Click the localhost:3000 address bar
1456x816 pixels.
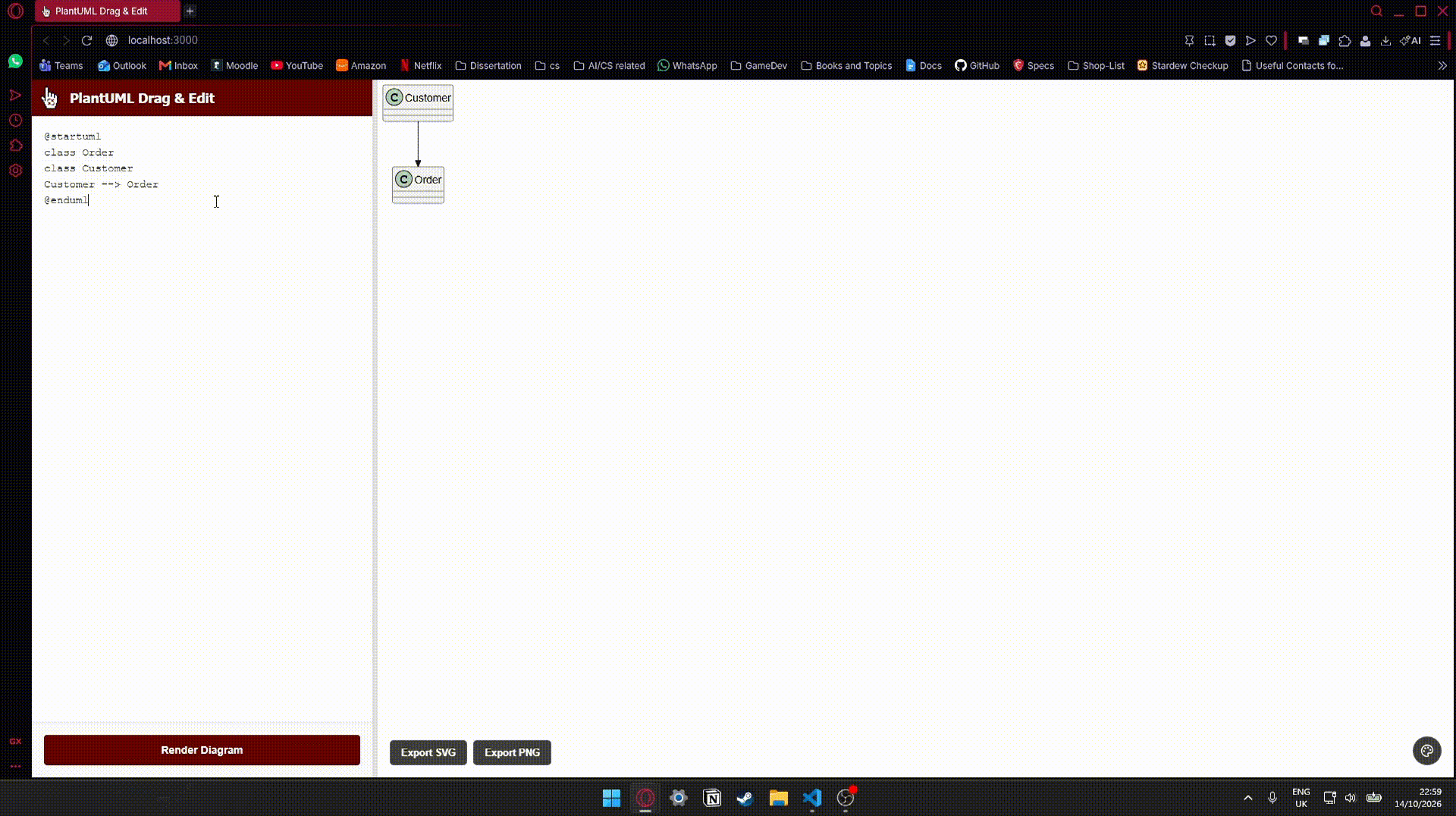tap(162, 40)
